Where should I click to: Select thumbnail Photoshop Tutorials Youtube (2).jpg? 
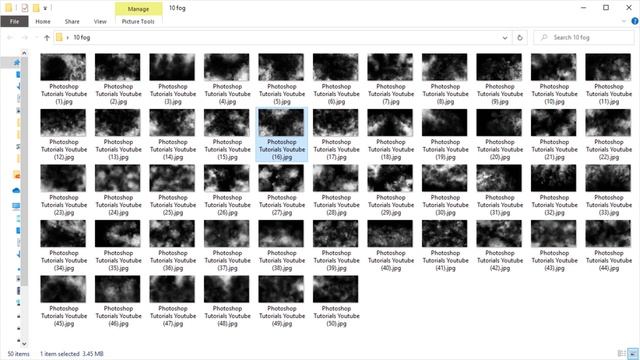click(118, 67)
